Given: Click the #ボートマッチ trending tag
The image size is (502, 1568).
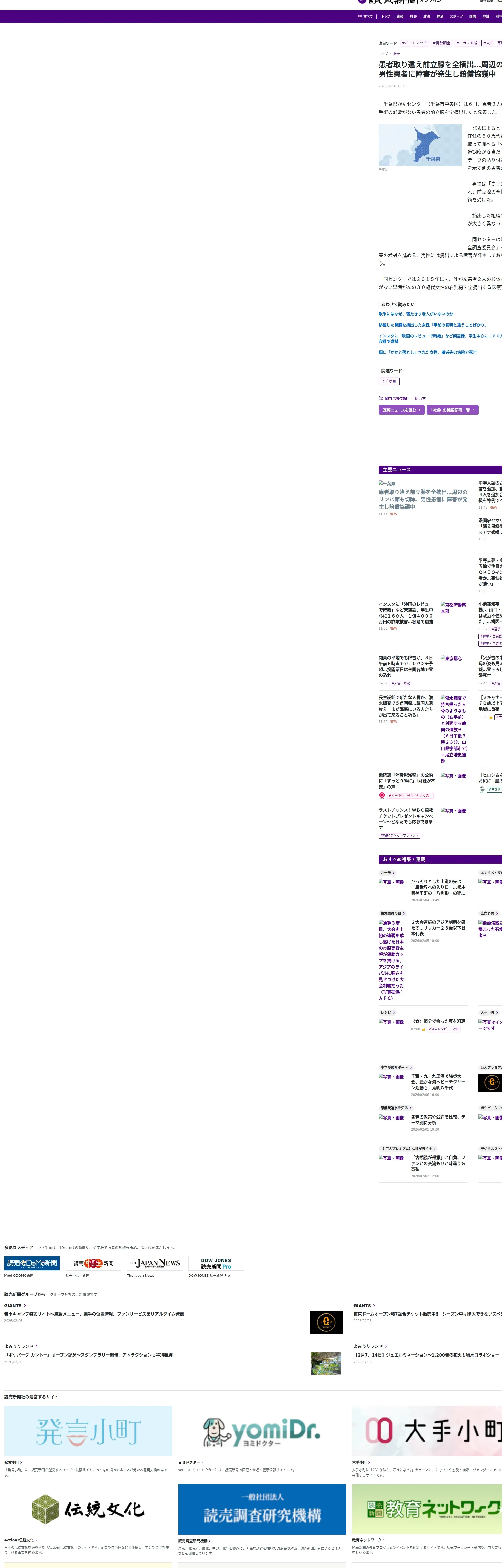Looking at the screenshot, I should tap(414, 43).
